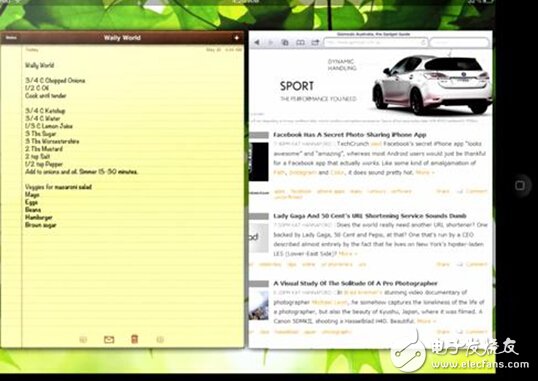The width and height of the screenshot is (538, 381).
Task: Go to previous note arrow icon
Action: tap(83, 339)
